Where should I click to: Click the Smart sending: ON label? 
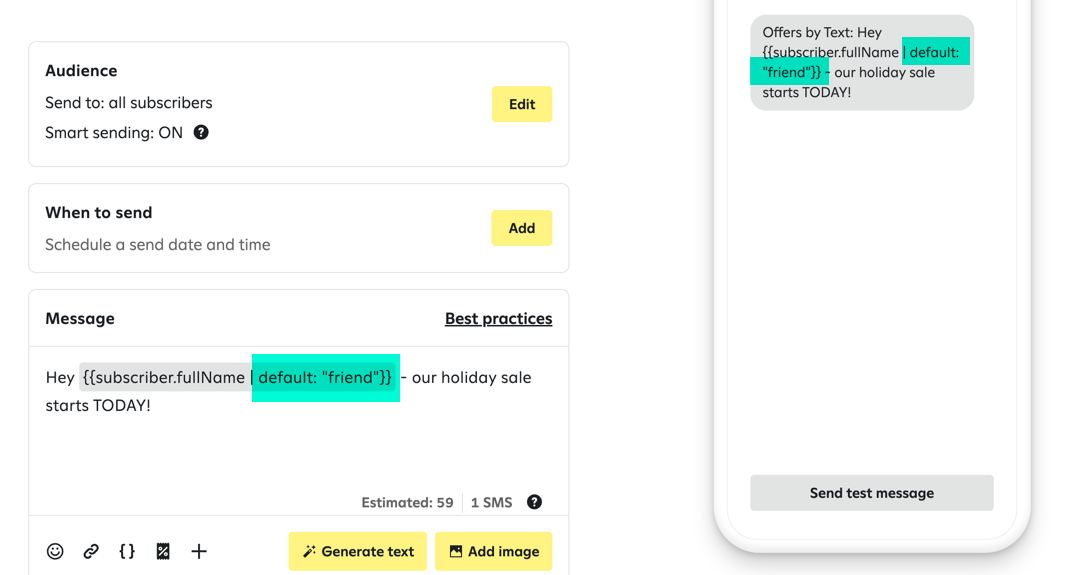coord(114,132)
